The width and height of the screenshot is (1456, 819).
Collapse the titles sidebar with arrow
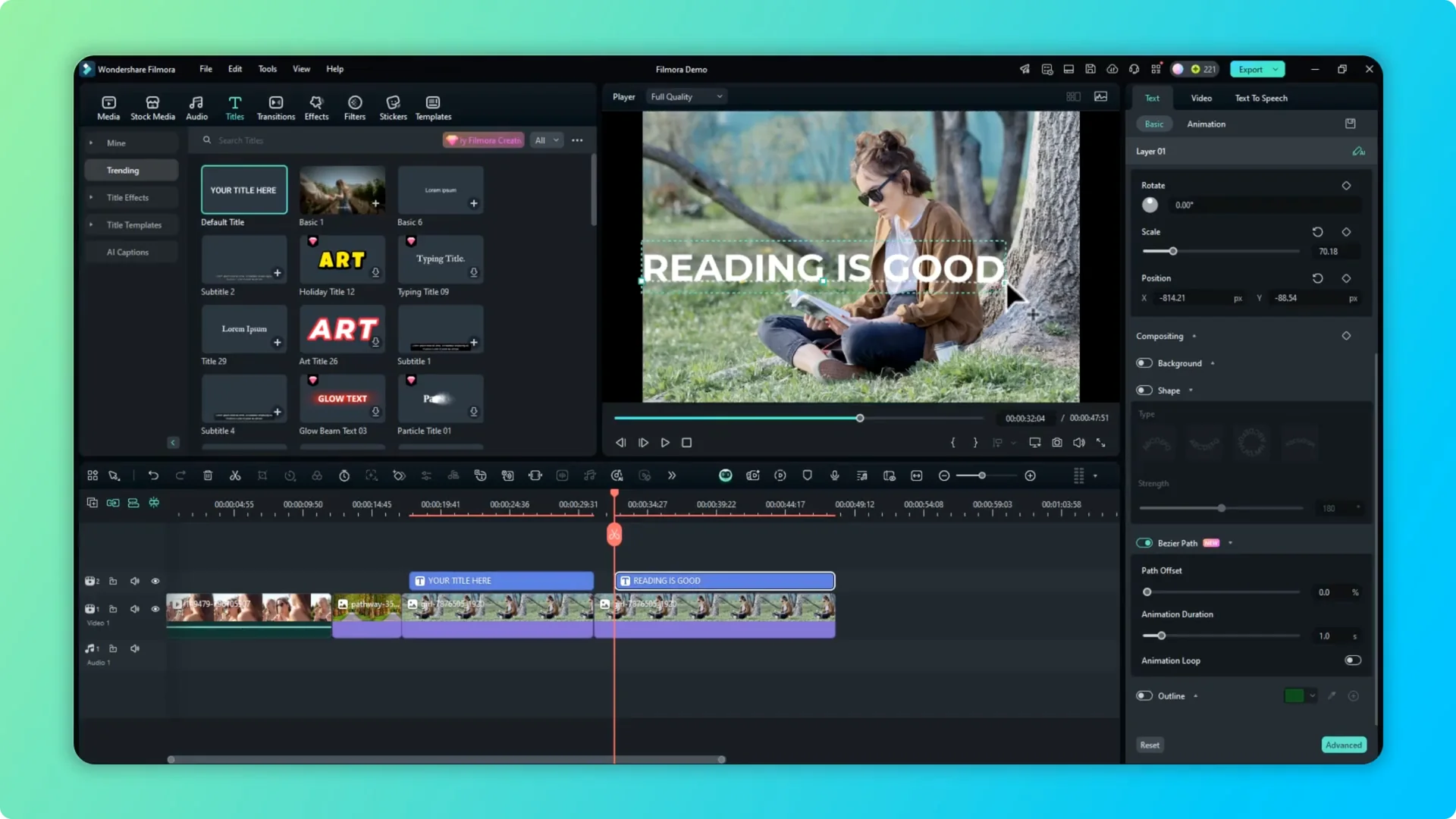[x=173, y=442]
